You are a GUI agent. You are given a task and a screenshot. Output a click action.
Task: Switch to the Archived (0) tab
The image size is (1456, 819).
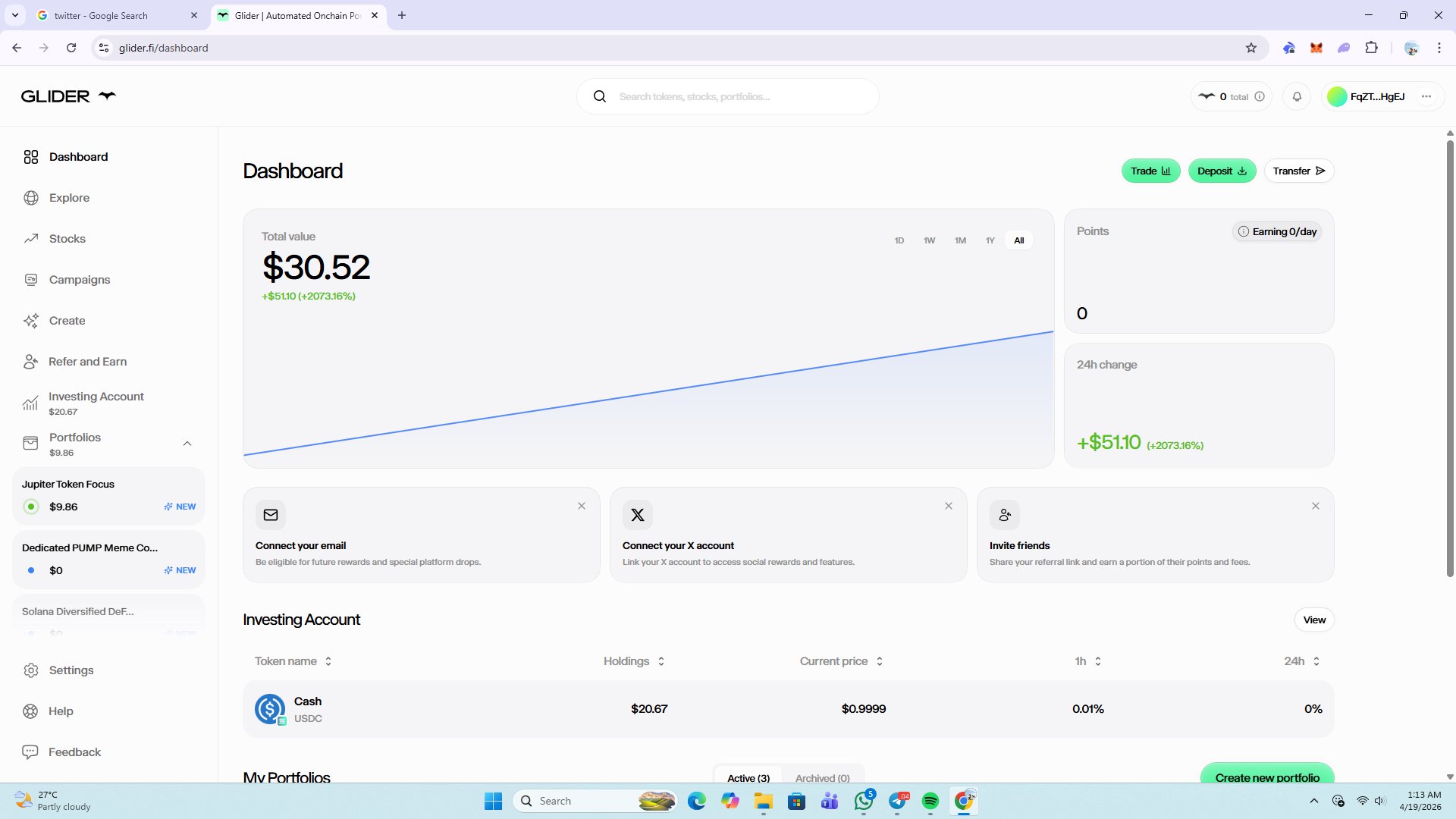point(822,778)
